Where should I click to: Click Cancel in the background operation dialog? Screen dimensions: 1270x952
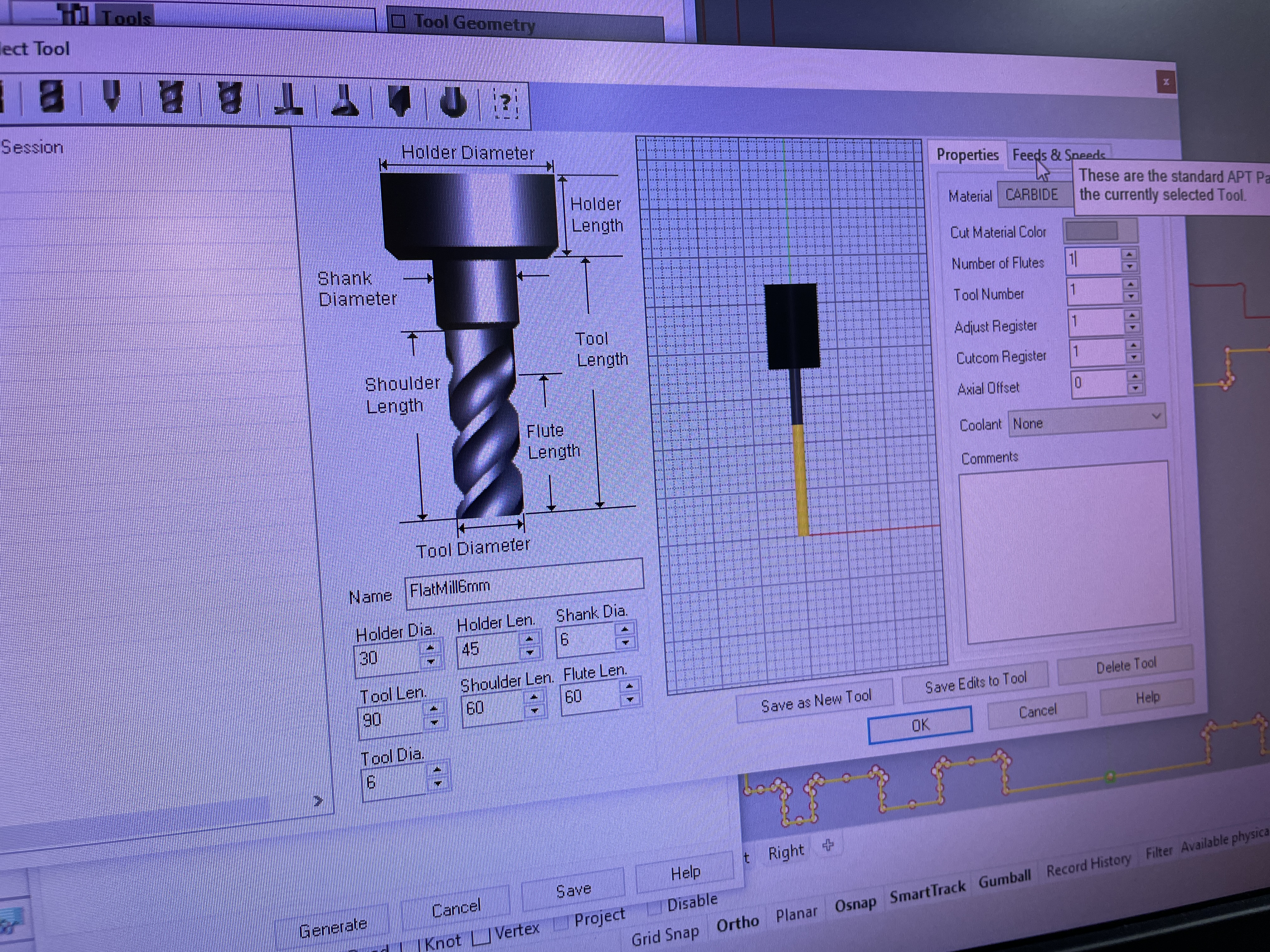pyautogui.click(x=456, y=908)
